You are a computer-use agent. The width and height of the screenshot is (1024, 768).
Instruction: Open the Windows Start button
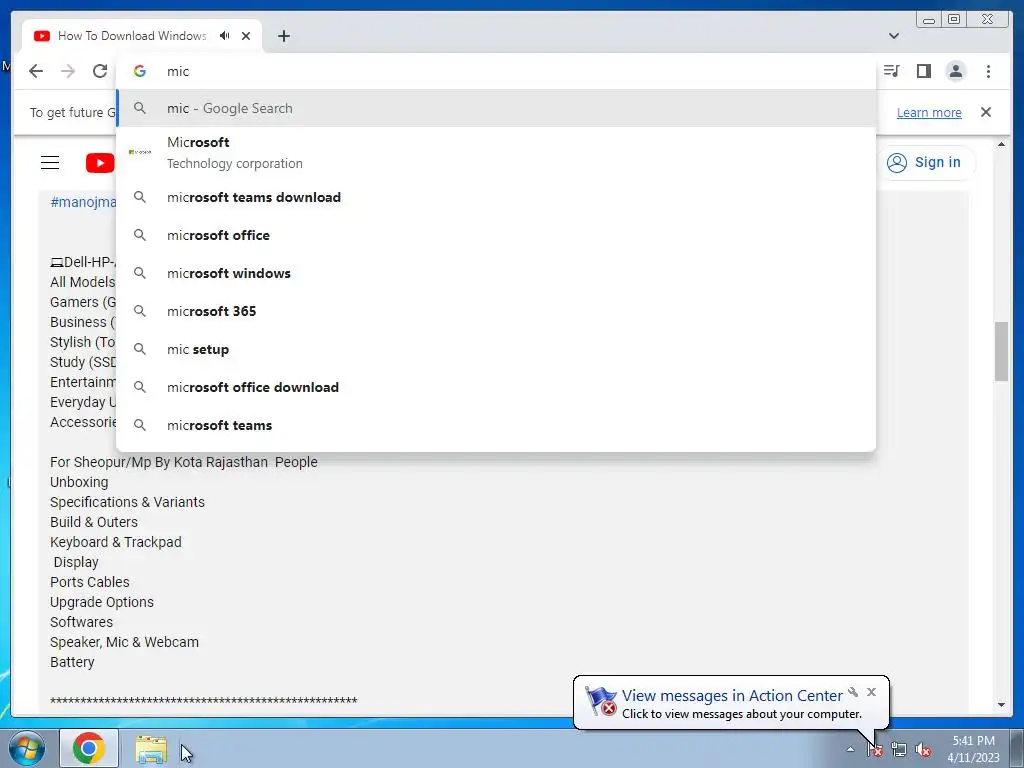pyautogui.click(x=26, y=748)
